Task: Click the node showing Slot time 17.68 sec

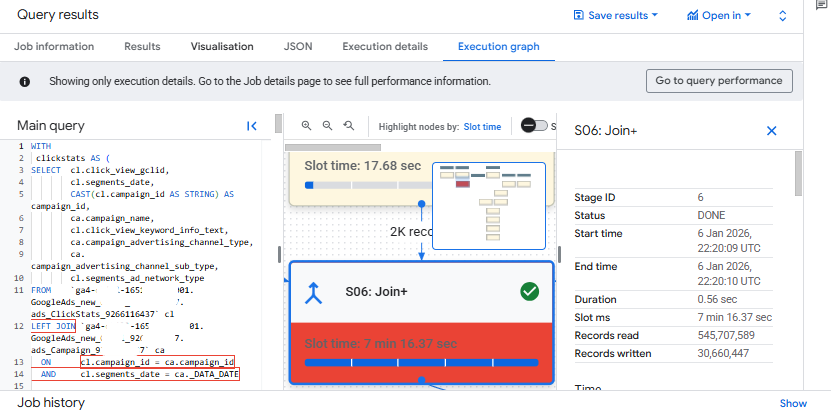Action: click(421, 178)
